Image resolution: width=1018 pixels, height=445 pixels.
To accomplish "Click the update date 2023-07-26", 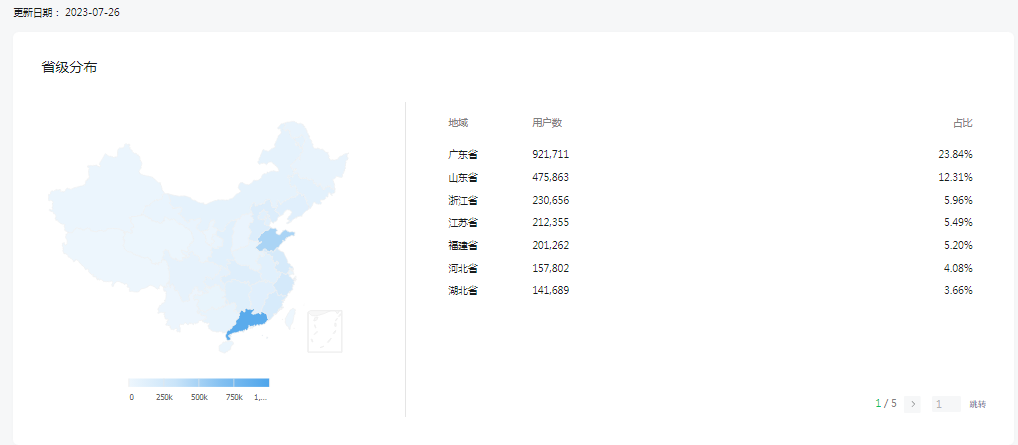I will click(x=92, y=12).
